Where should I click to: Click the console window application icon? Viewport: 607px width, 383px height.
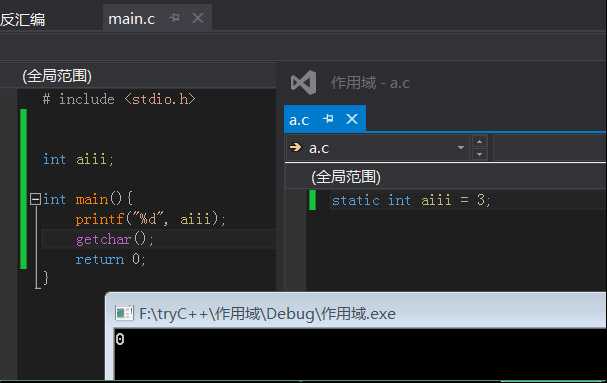point(124,313)
